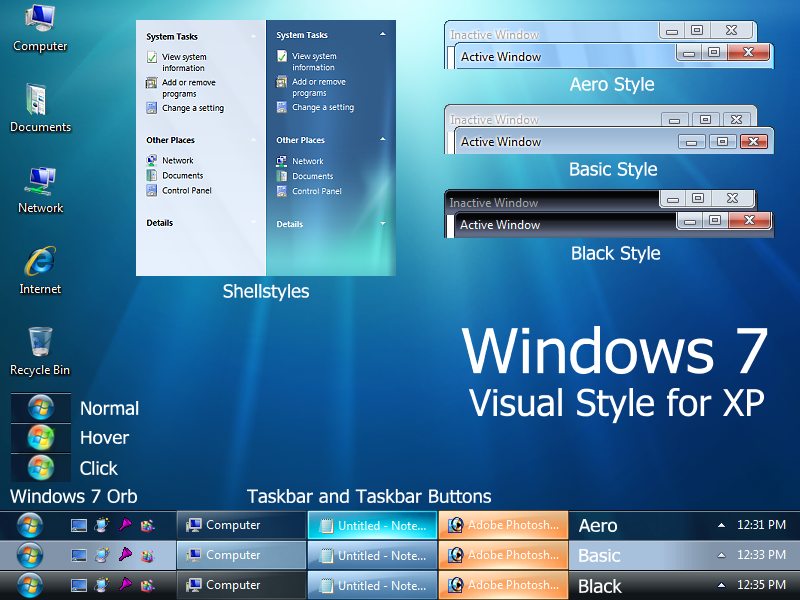Click the colorful cubes icon on Aero taskbar
Image resolution: width=800 pixels, height=600 pixels.
point(147,525)
